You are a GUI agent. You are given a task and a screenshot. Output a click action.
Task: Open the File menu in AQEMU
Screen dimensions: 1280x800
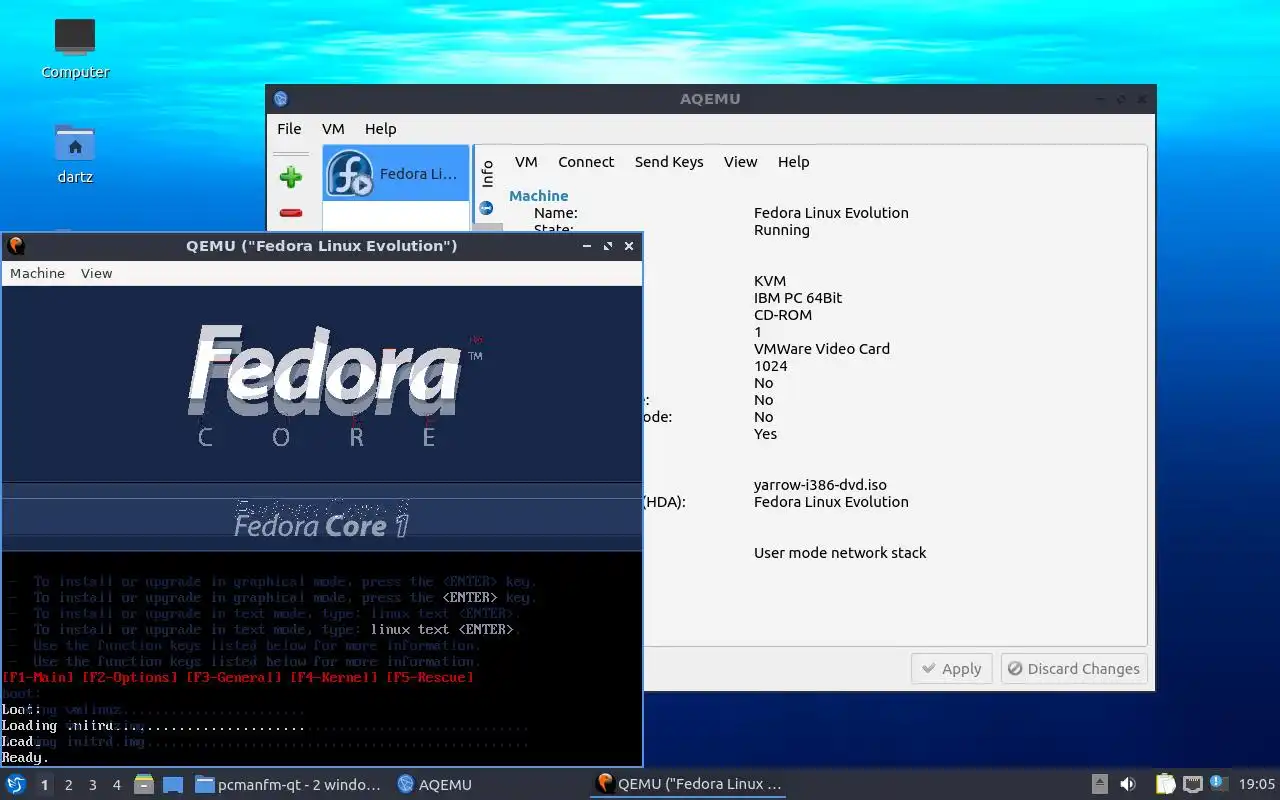tap(289, 128)
